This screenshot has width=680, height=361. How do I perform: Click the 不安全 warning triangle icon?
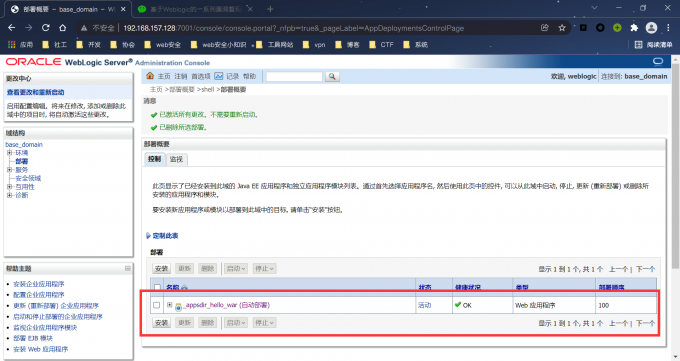tap(84, 28)
